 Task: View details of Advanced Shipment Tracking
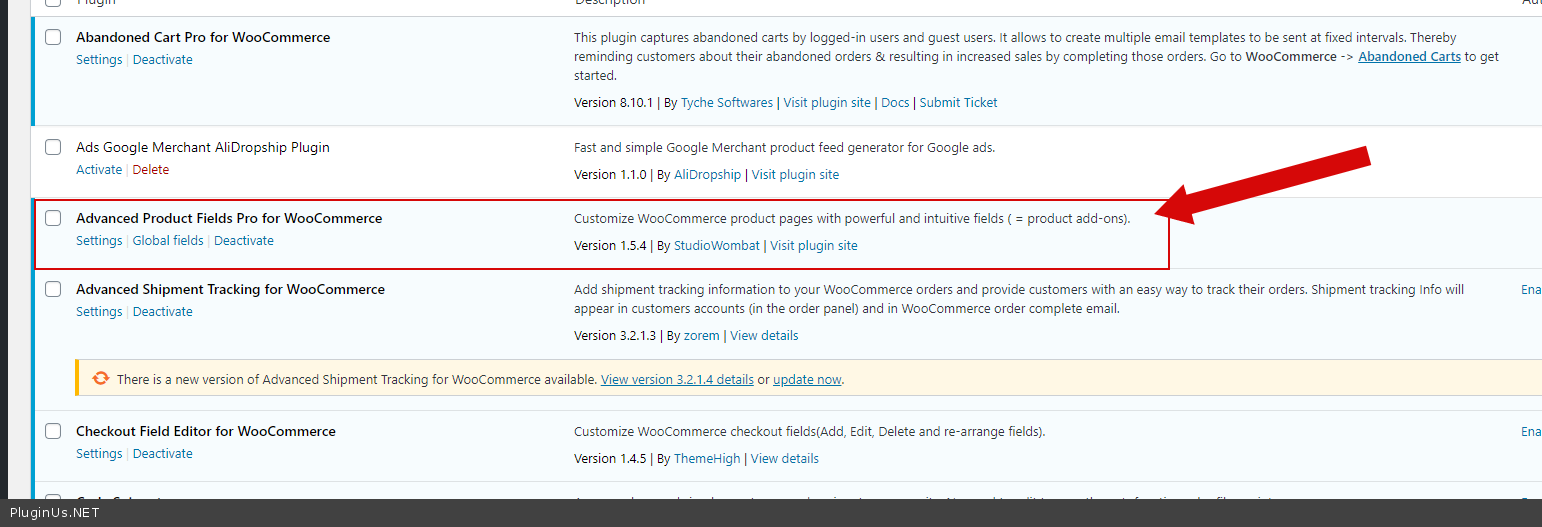764,336
